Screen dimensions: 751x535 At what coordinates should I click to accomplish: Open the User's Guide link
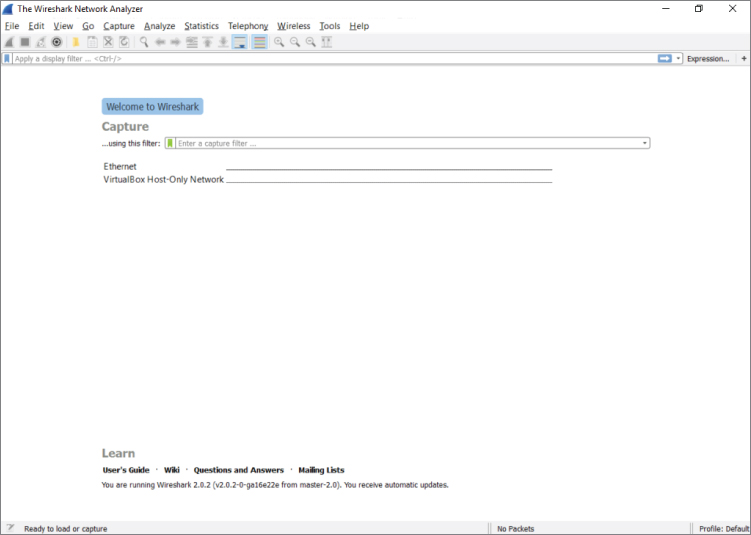coord(126,470)
